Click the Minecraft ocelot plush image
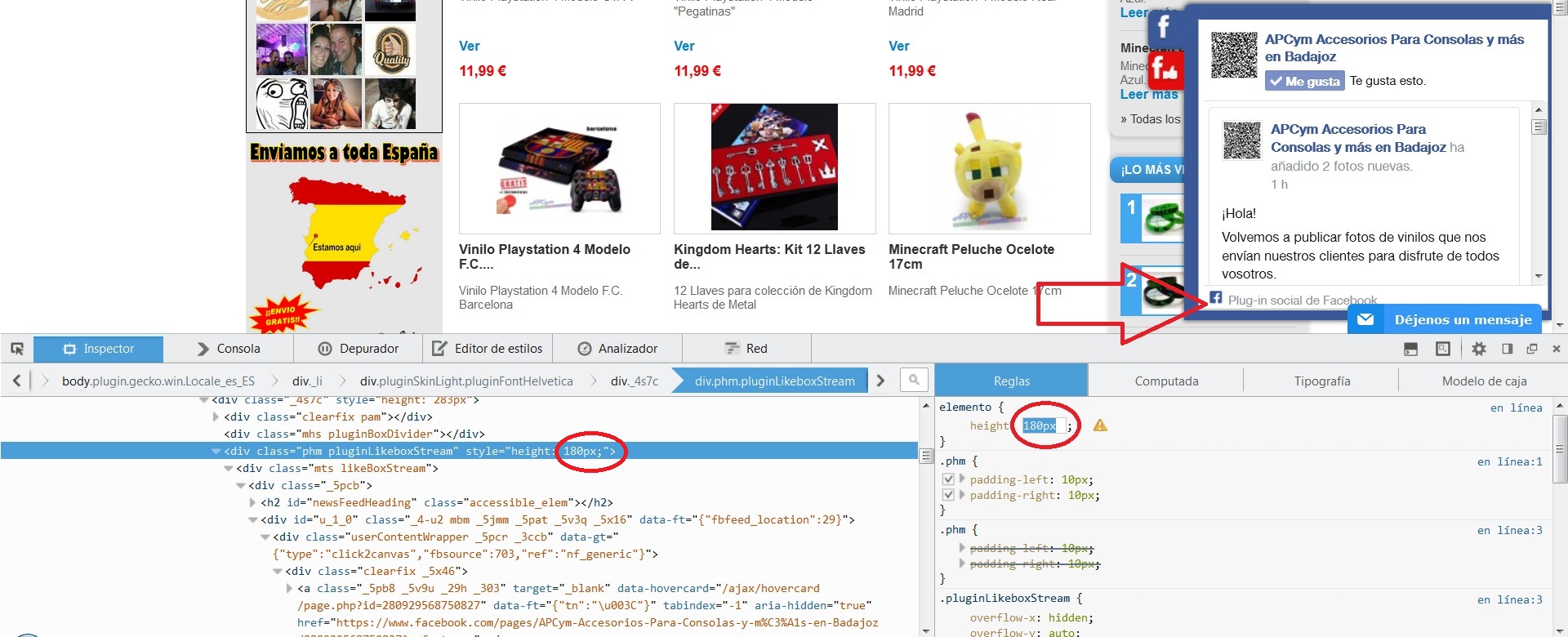Viewport: 1568px width, 637px height. click(989, 168)
